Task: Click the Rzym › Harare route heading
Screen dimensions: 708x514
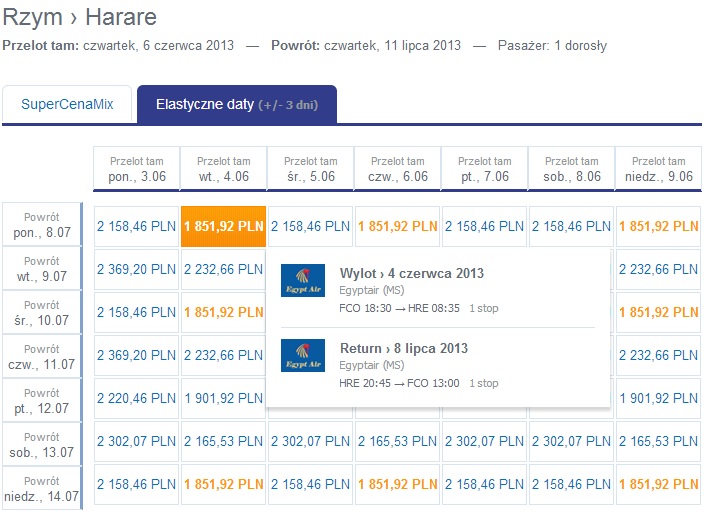Action: click(x=80, y=17)
